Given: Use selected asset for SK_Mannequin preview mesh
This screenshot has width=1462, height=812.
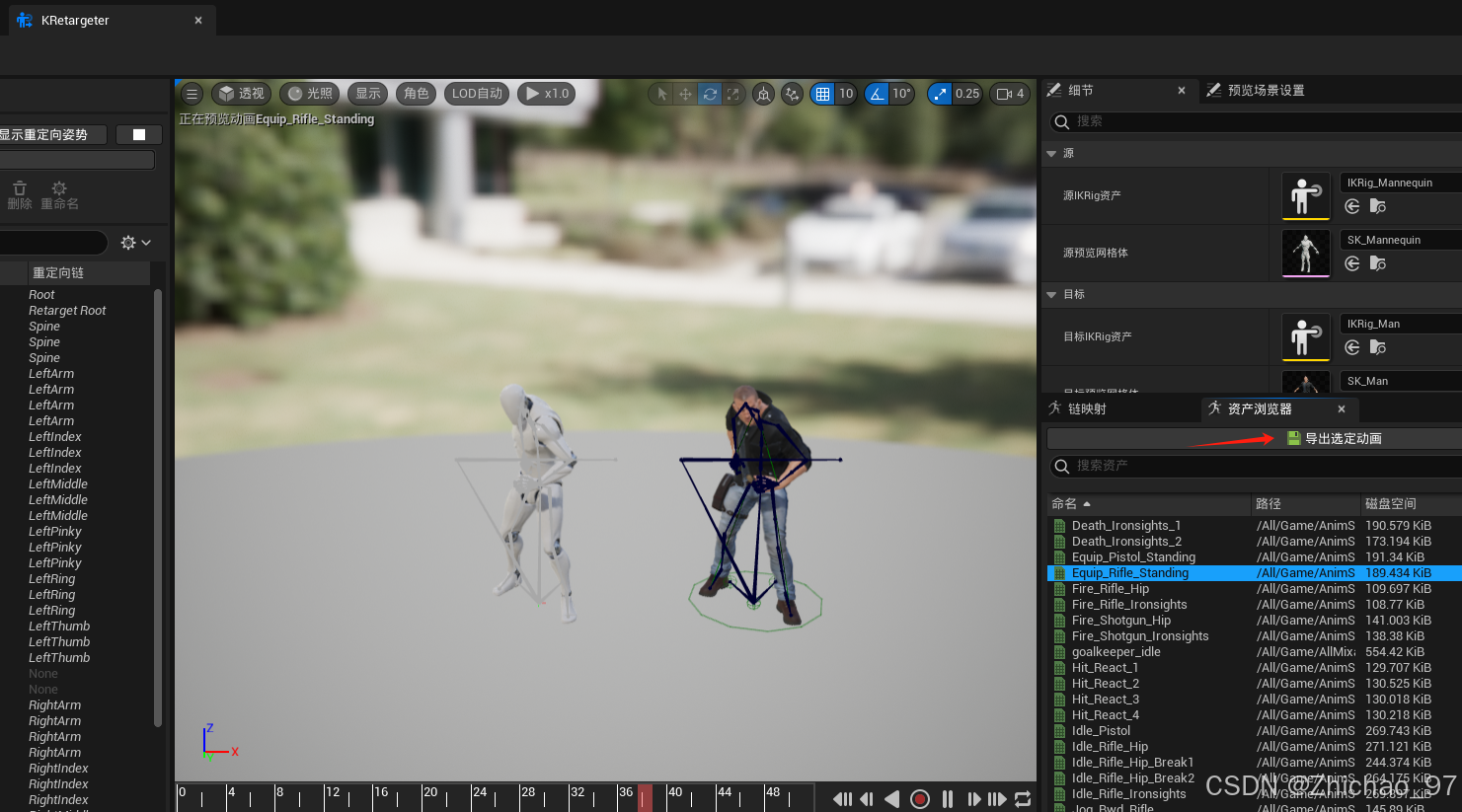Looking at the screenshot, I should (x=1352, y=263).
